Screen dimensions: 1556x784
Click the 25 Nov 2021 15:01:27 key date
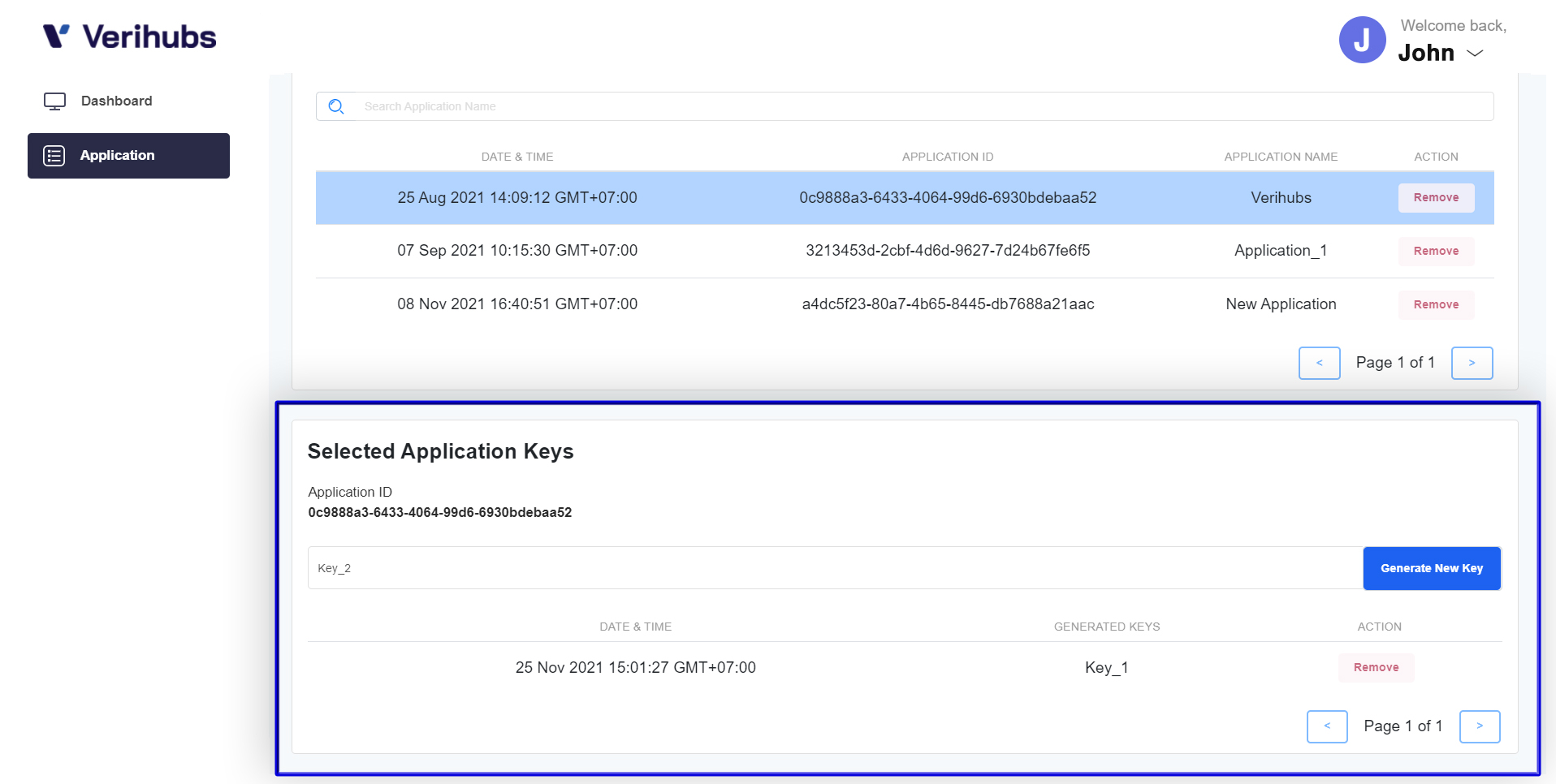click(x=636, y=668)
